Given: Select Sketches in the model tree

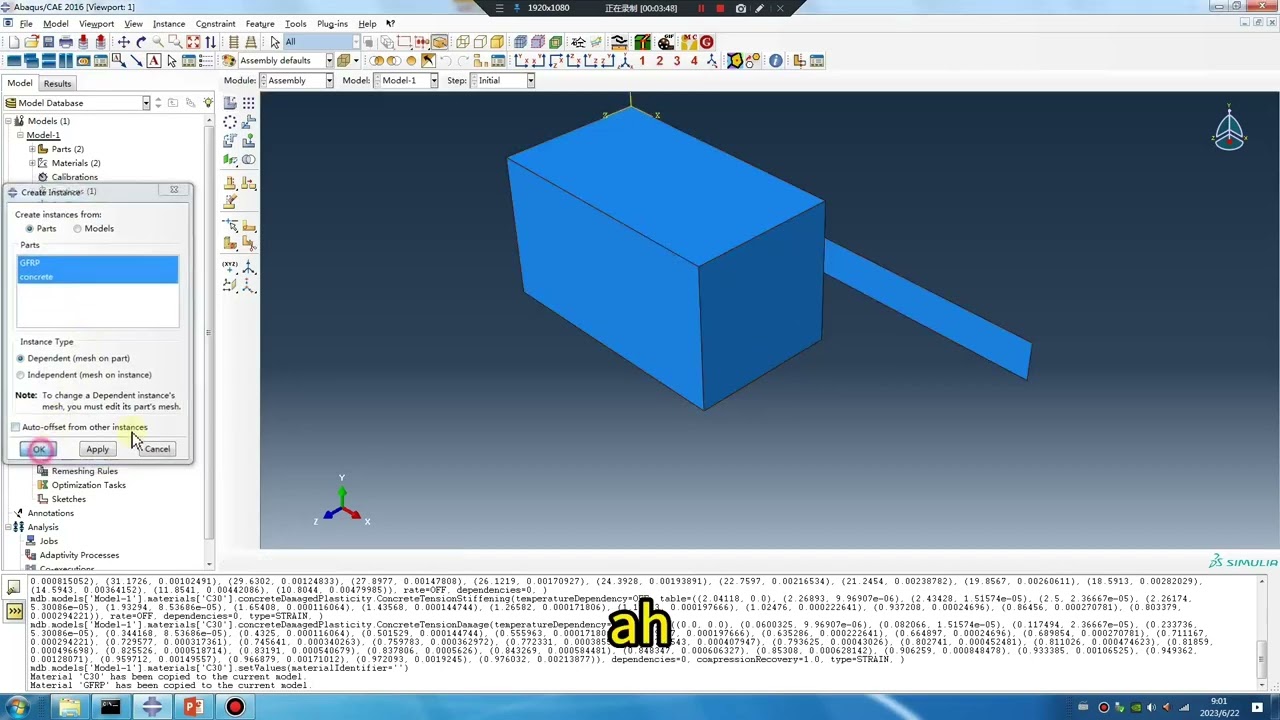Looking at the screenshot, I should pos(68,499).
